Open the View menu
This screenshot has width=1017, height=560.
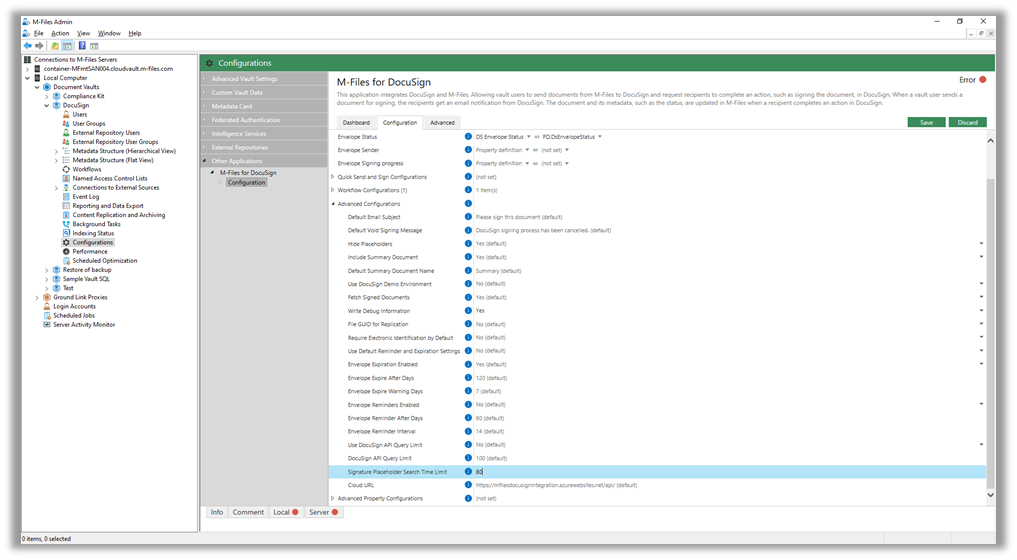84,33
